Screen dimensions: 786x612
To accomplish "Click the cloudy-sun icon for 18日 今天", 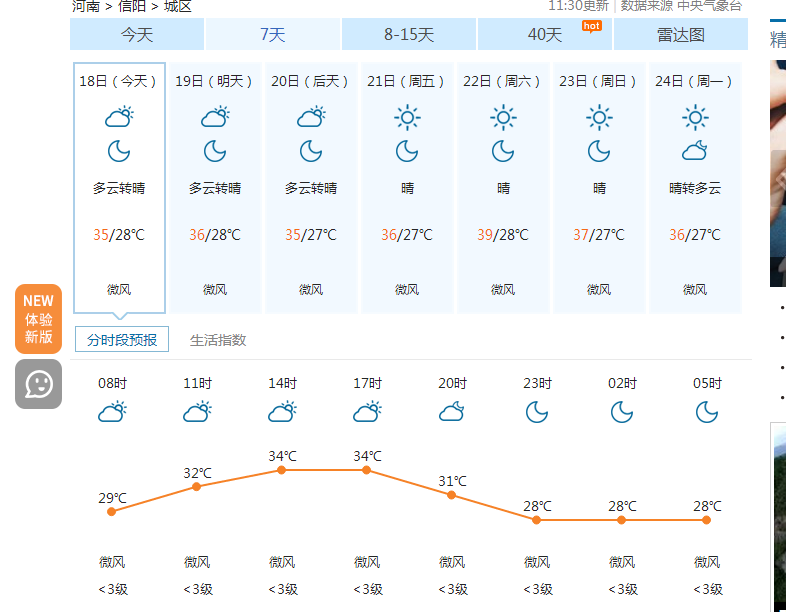I will point(119,117).
